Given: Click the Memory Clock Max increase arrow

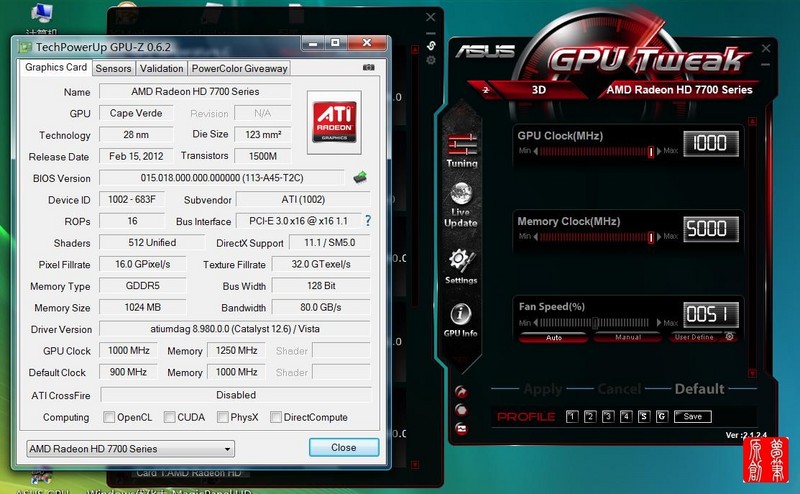Looking at the screenshot, I should (659, 237).
